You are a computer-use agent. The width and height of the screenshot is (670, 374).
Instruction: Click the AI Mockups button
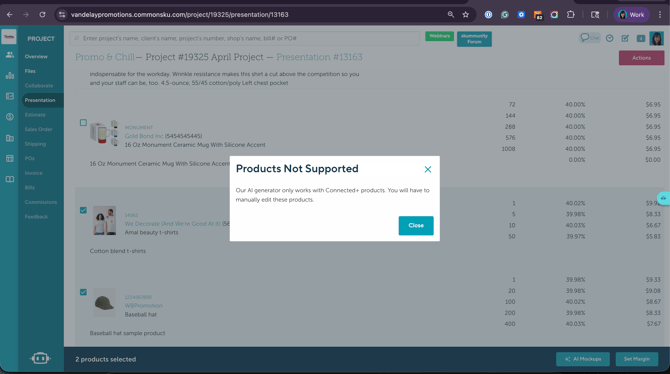[x=583, y=359]
